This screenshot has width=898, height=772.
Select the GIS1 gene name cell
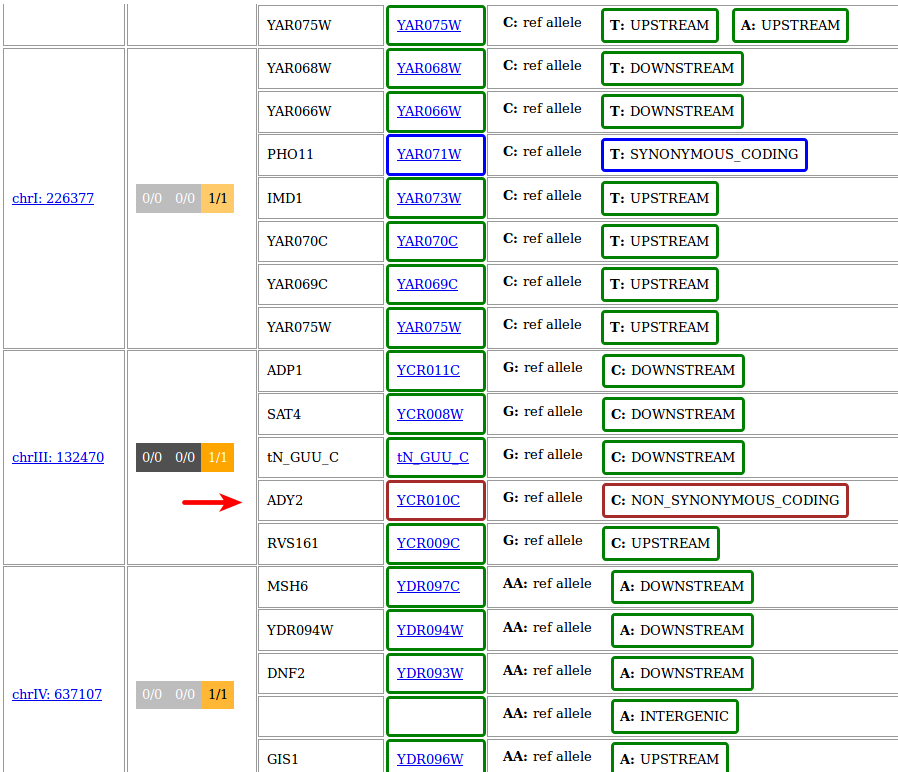point(321,756)
